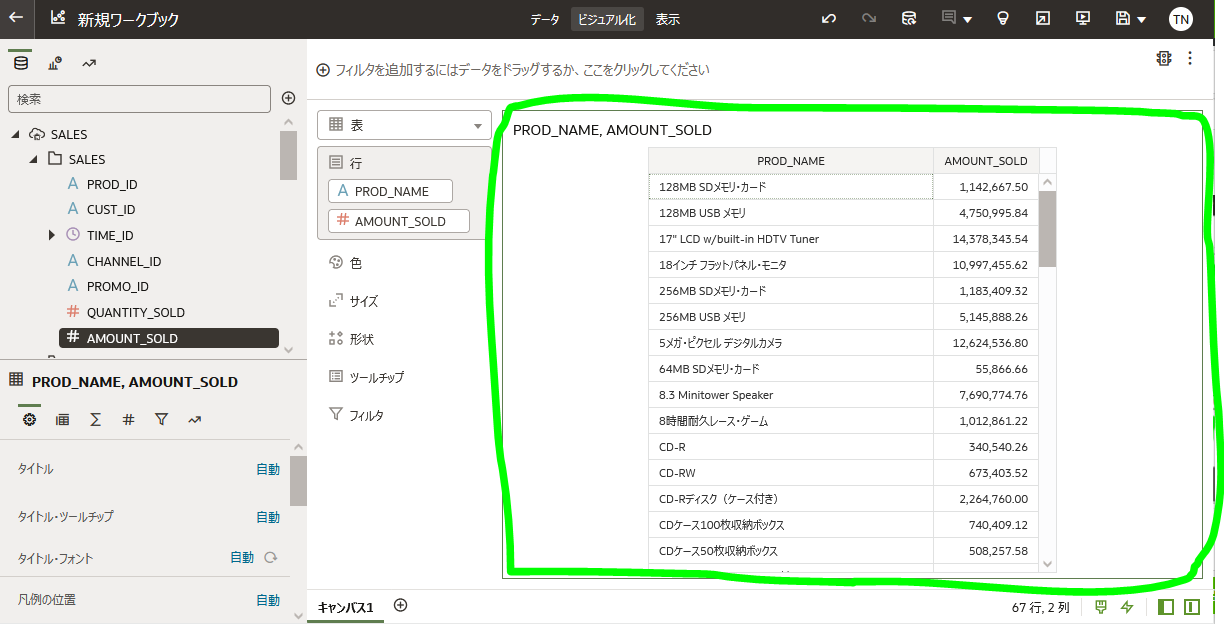Image resolution: width=1224 pixels, height=624 pixels.
Task: Add a canvas with the plus next to キャンバス1
Action: (400, 605)
